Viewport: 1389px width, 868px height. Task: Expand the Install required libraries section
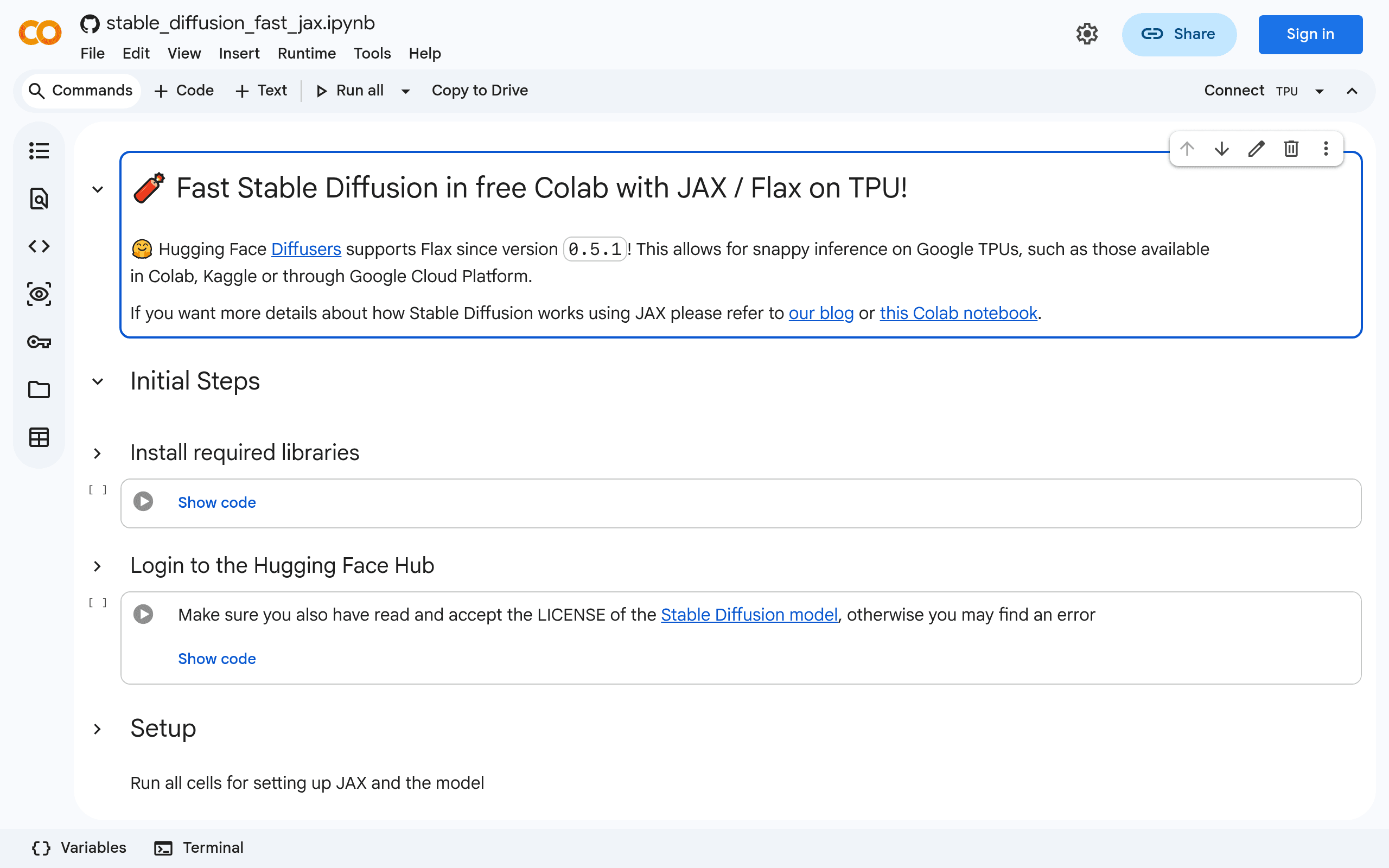98,454
